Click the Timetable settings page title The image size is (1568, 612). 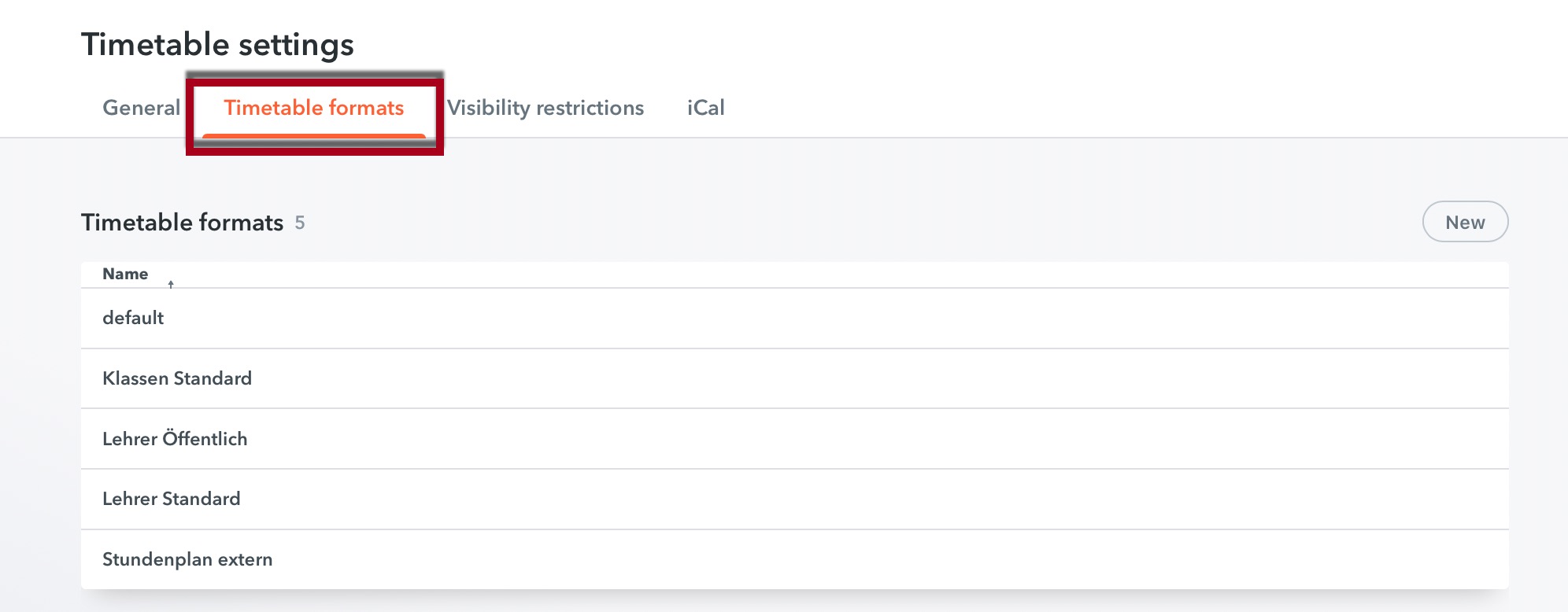click(217, 45)
